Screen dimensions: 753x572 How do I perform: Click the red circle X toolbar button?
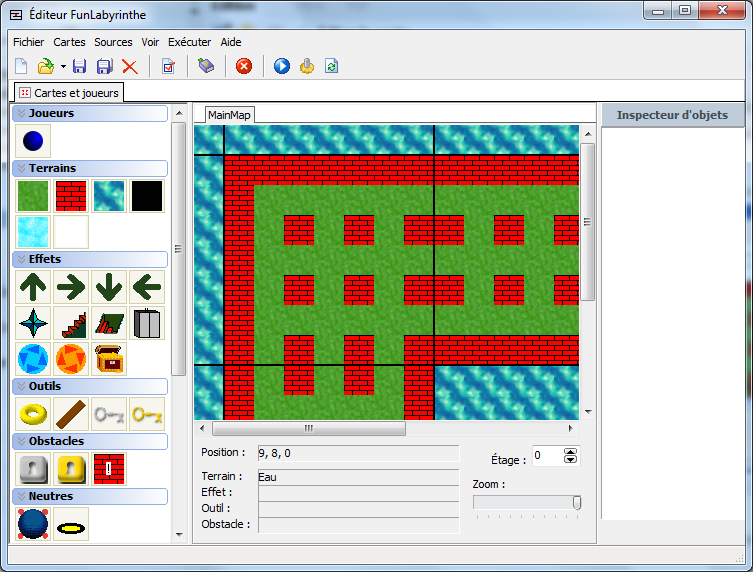click(244, 66)
